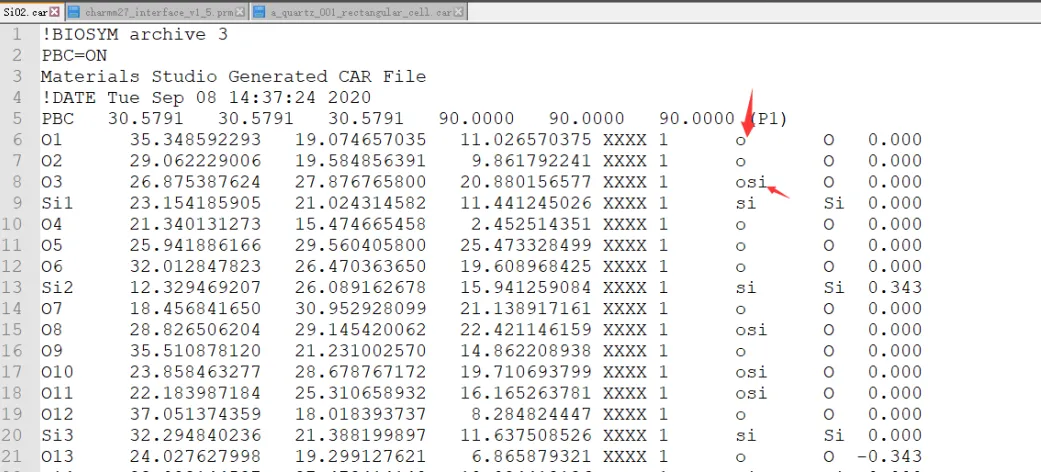Click the atom name 'Si2'
This screenshot has width=1041, height=472.
click(57, 288)
